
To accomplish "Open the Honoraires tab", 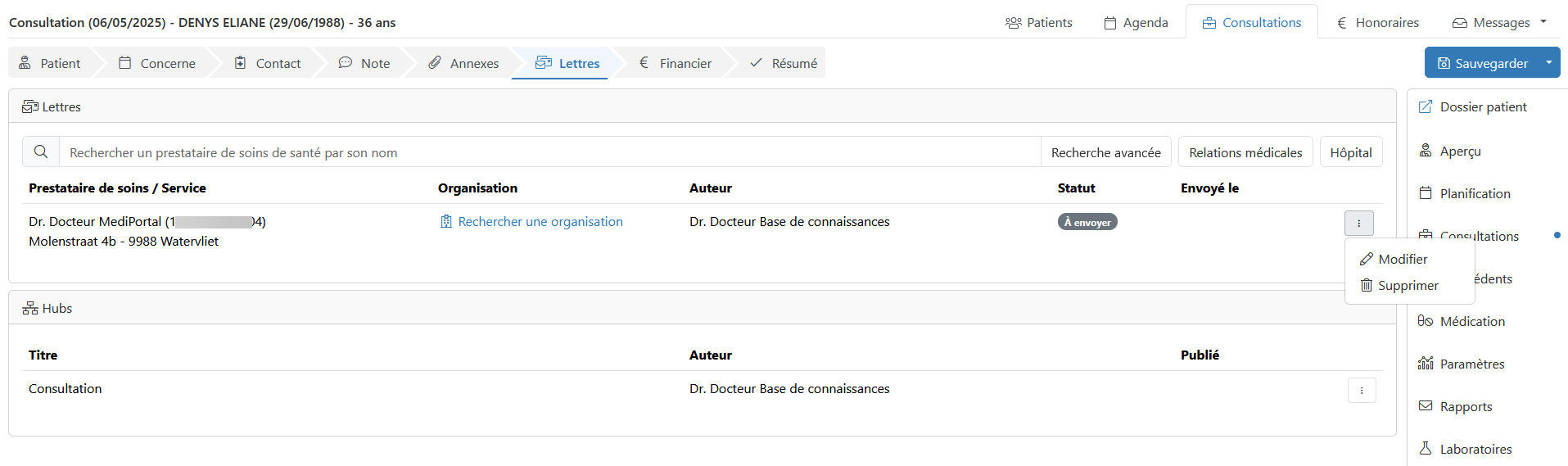I will pyautogui.click(x=1378, y=22).
